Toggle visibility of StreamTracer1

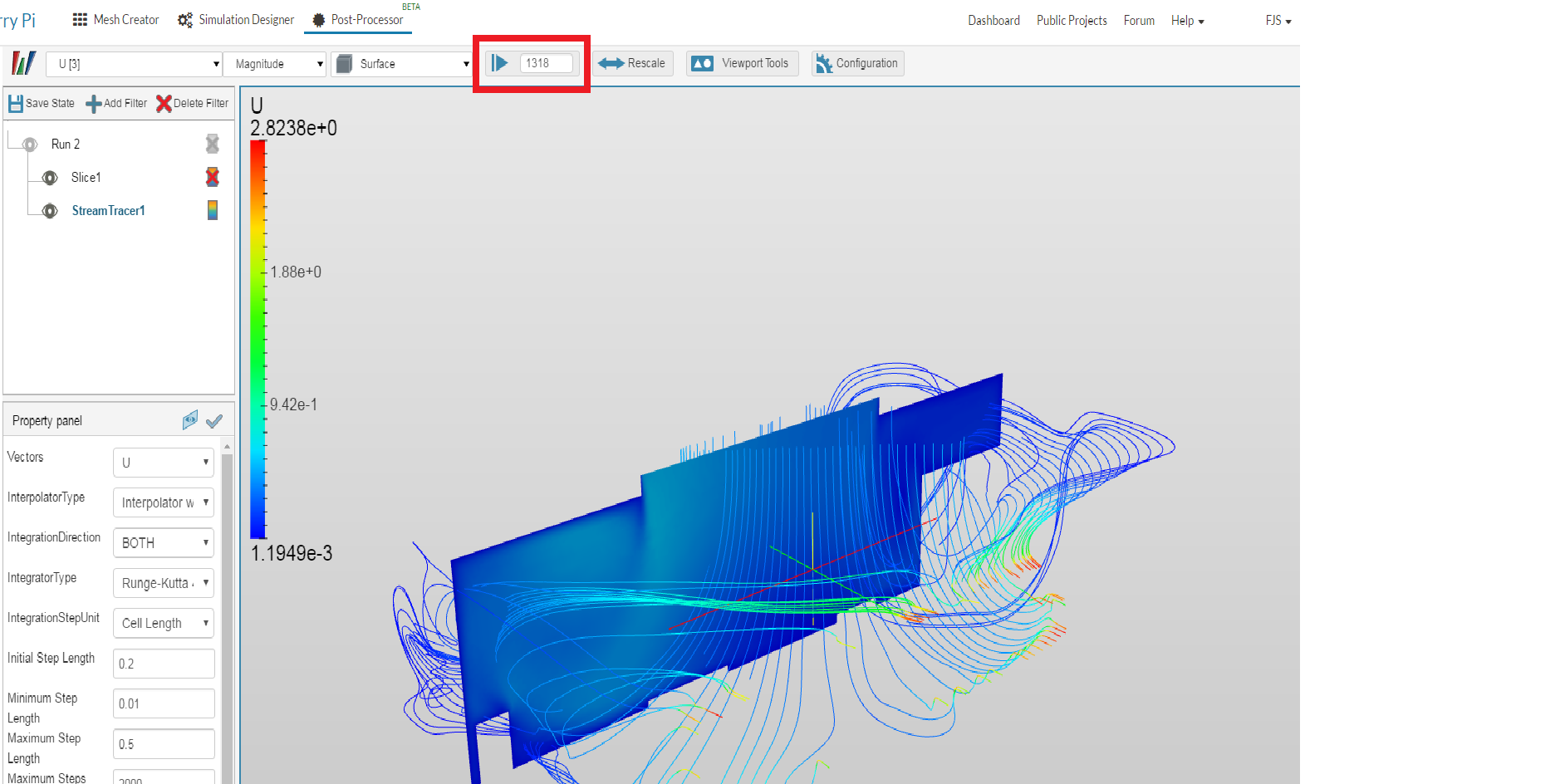50,211
